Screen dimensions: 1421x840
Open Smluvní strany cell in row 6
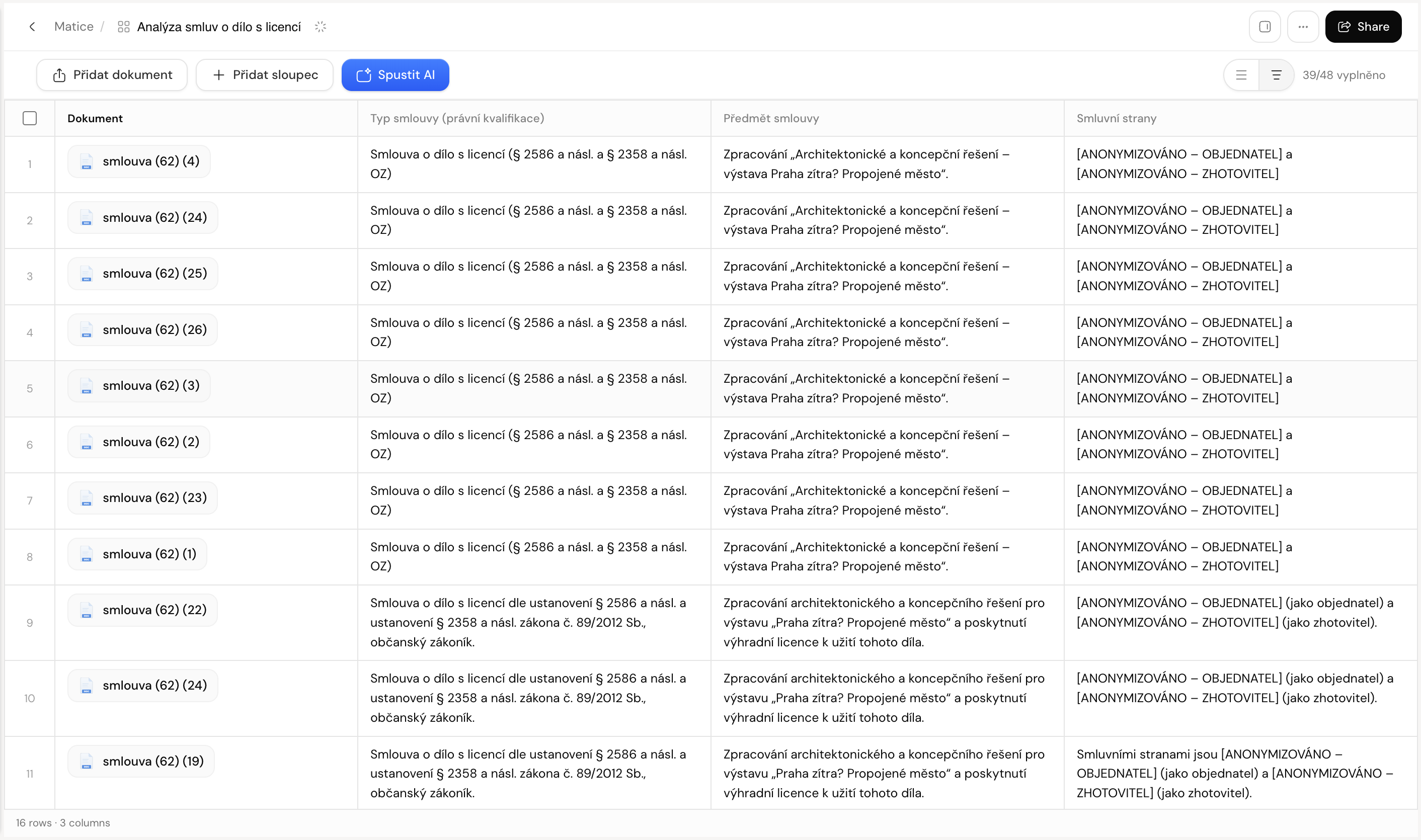[x=1240, y=444]
